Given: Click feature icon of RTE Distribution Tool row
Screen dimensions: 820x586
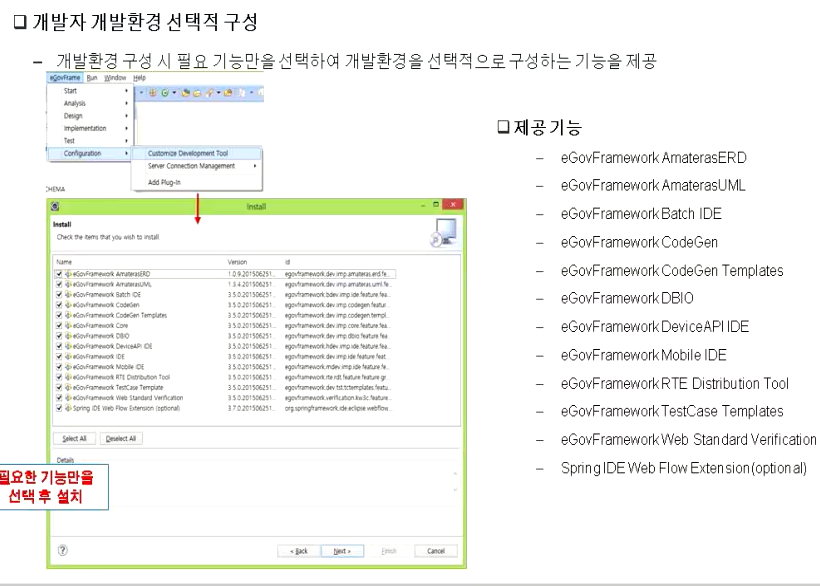Looking at the screenshot, I should coord(68,377).
